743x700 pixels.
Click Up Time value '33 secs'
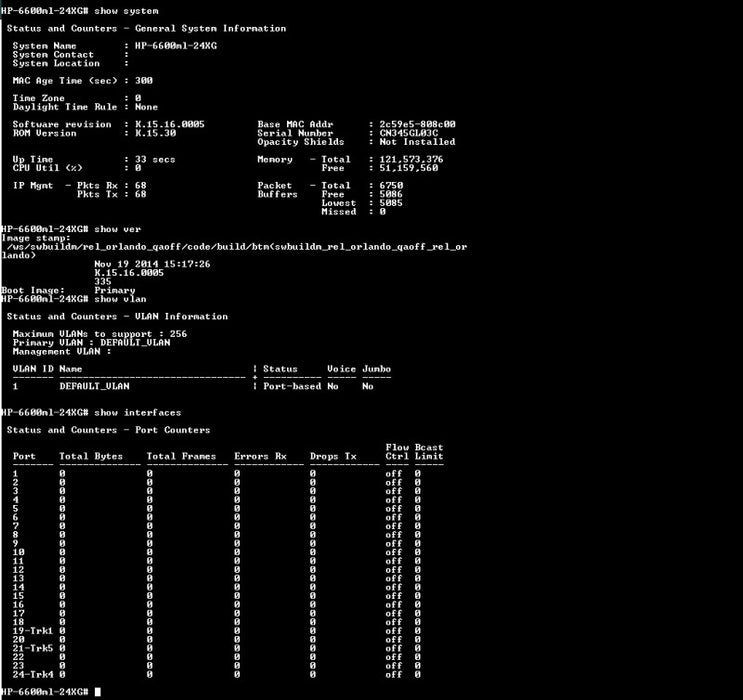155,159
